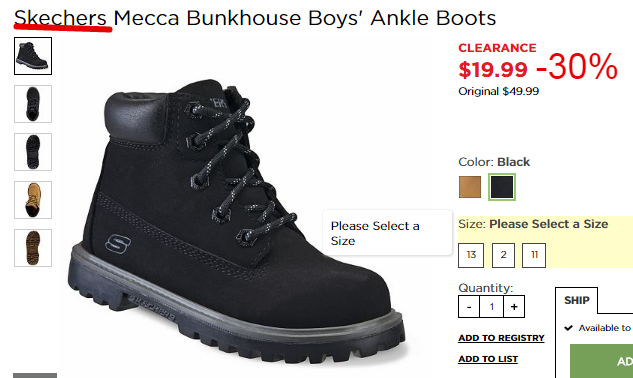Select size 13

point(471,255)
